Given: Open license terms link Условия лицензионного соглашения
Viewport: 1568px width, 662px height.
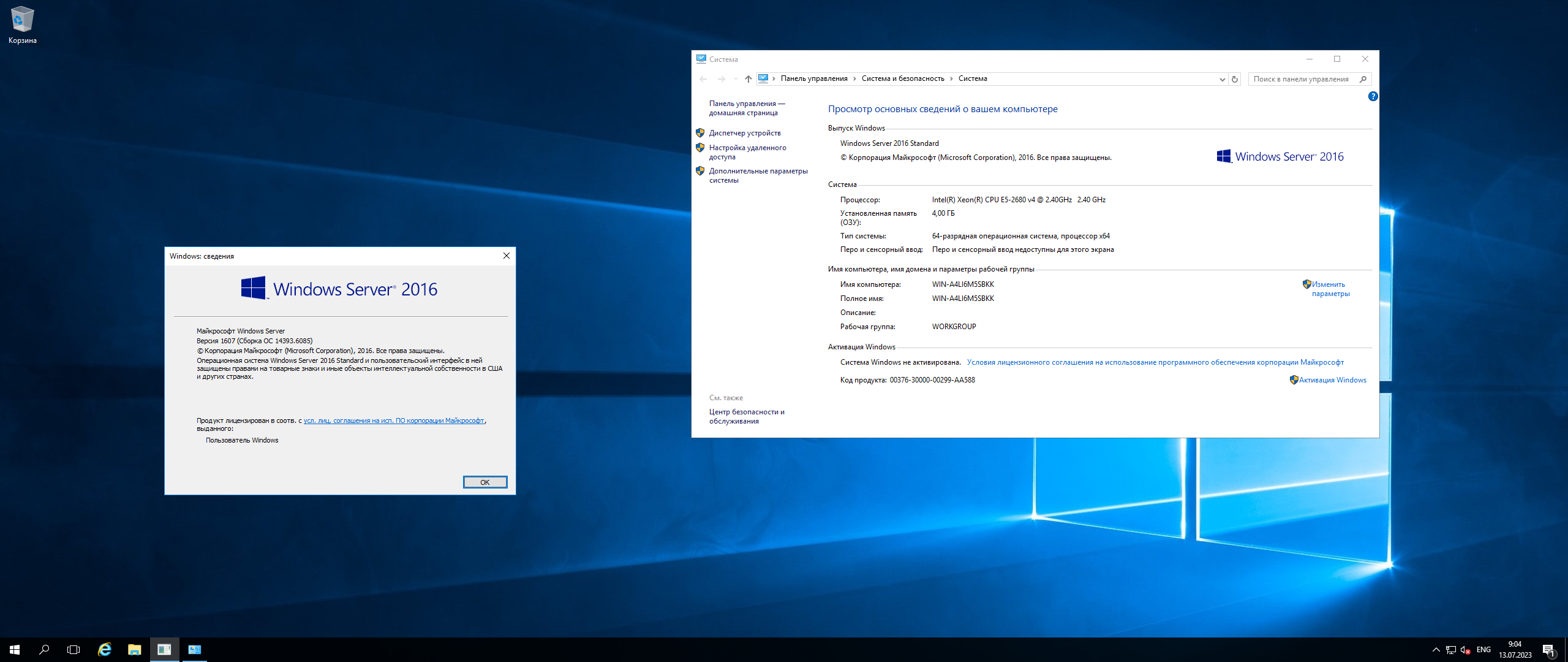Looking at the screenshot, I should pyautogui.click(x=1155, y=362).
